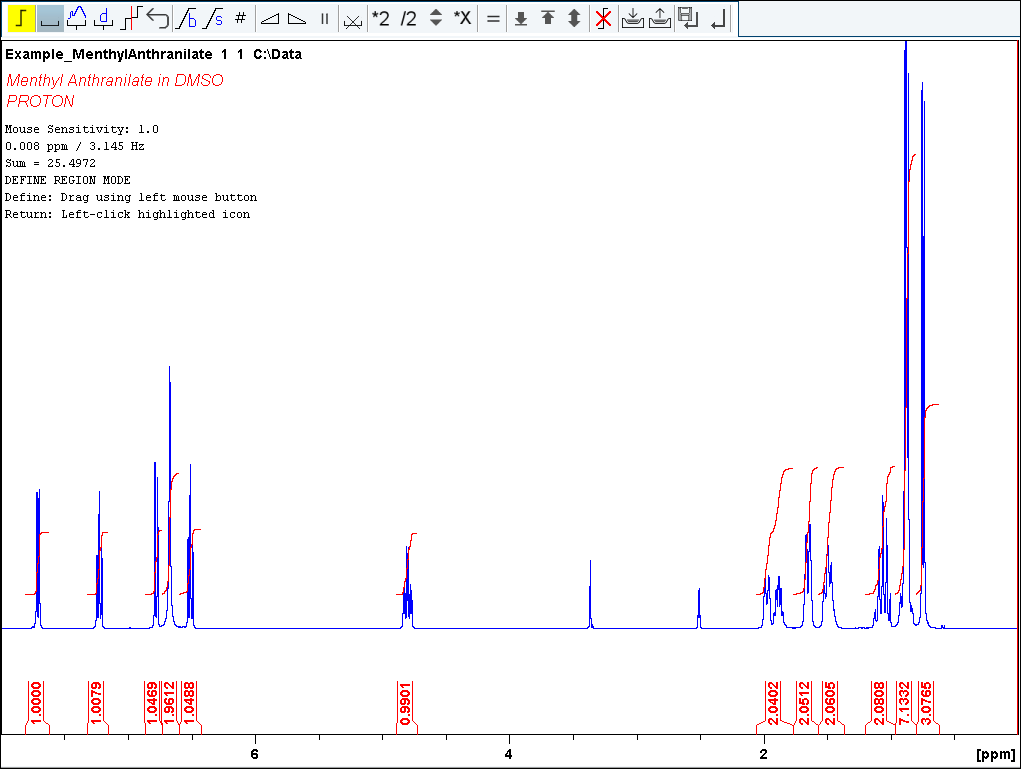Click the 'Sum = 25.4972' text
Screen dimensions: 1021x769
pyautogui.click(x=50, y=163)
